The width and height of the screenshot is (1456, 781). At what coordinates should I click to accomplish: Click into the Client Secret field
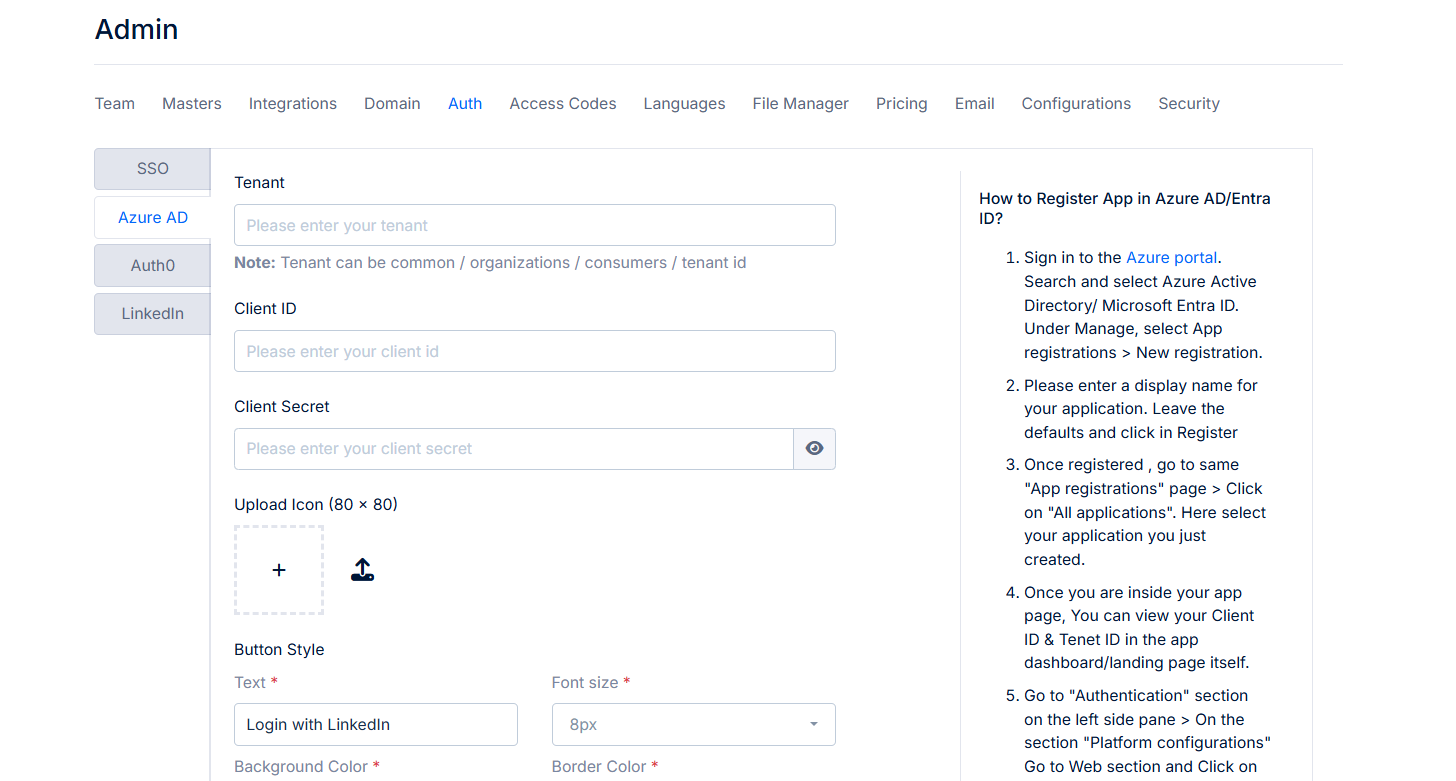(x=513, y=449)
